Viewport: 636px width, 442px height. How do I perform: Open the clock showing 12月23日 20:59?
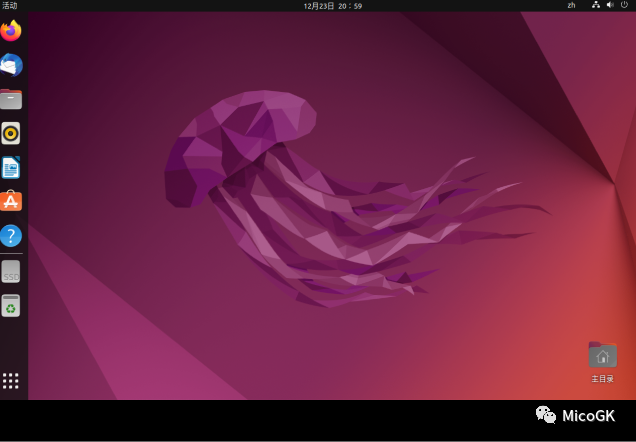pyautogui.click(x=333, y=6)
